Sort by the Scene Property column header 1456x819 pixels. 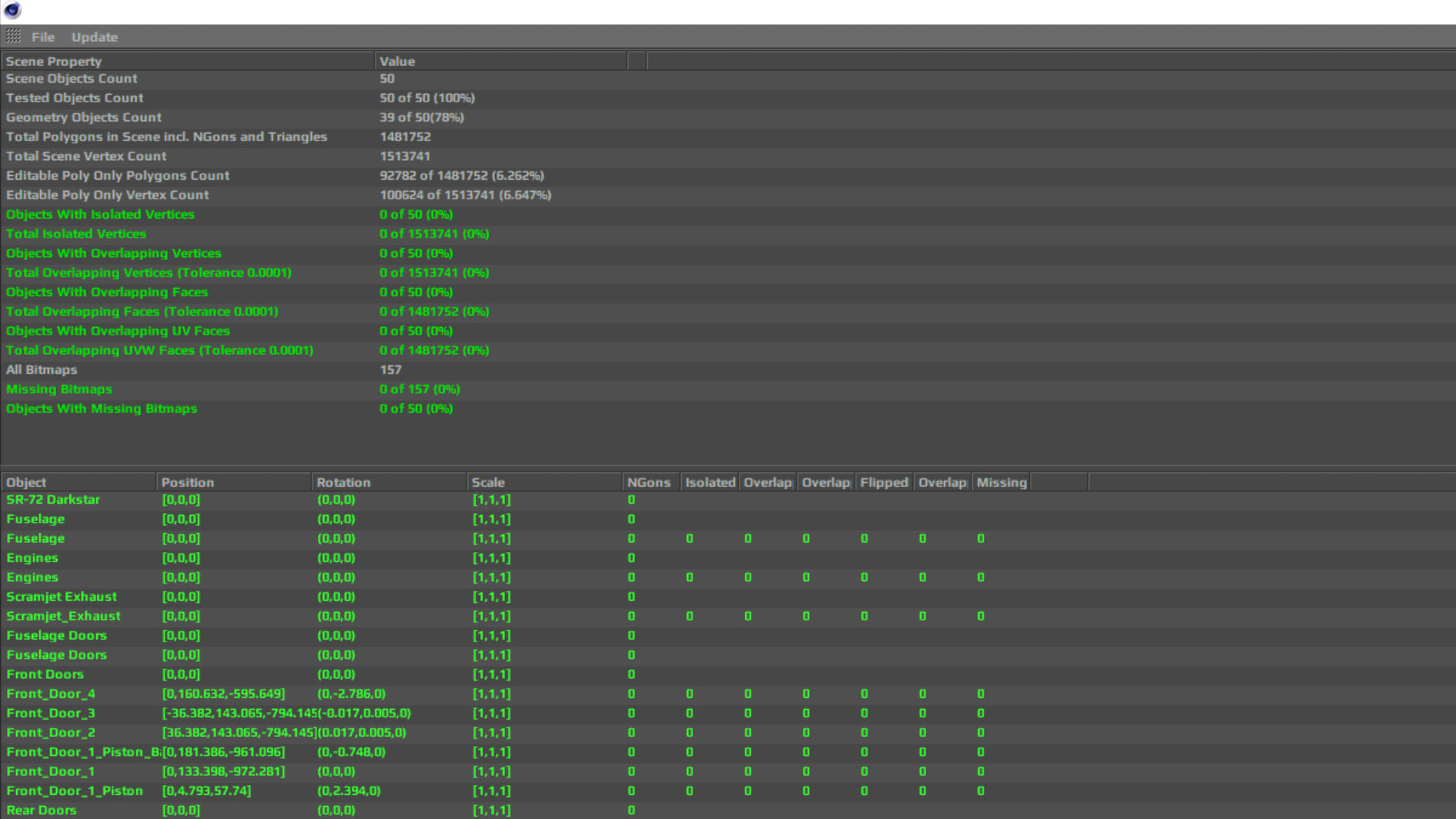point(53,61)
